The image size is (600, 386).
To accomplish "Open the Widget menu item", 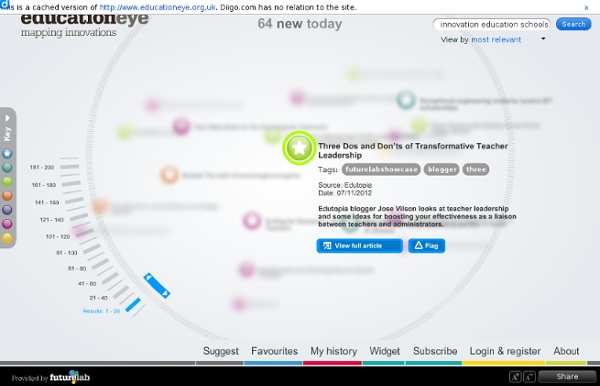I will (x=385, y=351).
